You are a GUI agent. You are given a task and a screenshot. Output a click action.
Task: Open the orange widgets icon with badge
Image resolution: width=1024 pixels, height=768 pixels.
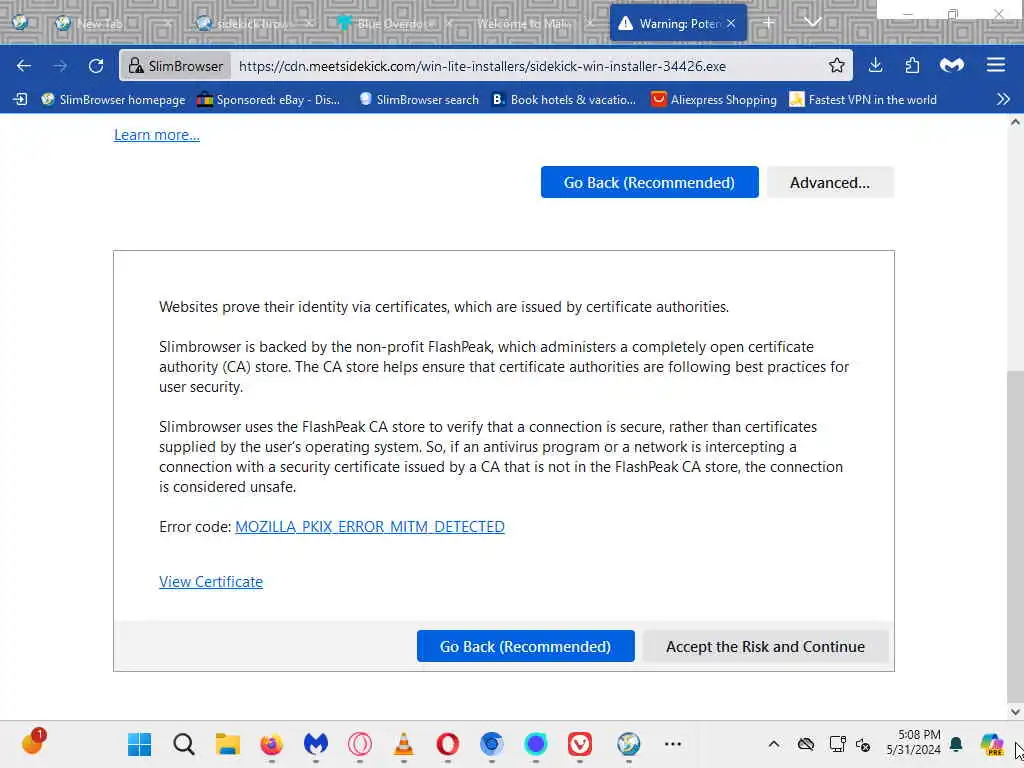[33, 742]
